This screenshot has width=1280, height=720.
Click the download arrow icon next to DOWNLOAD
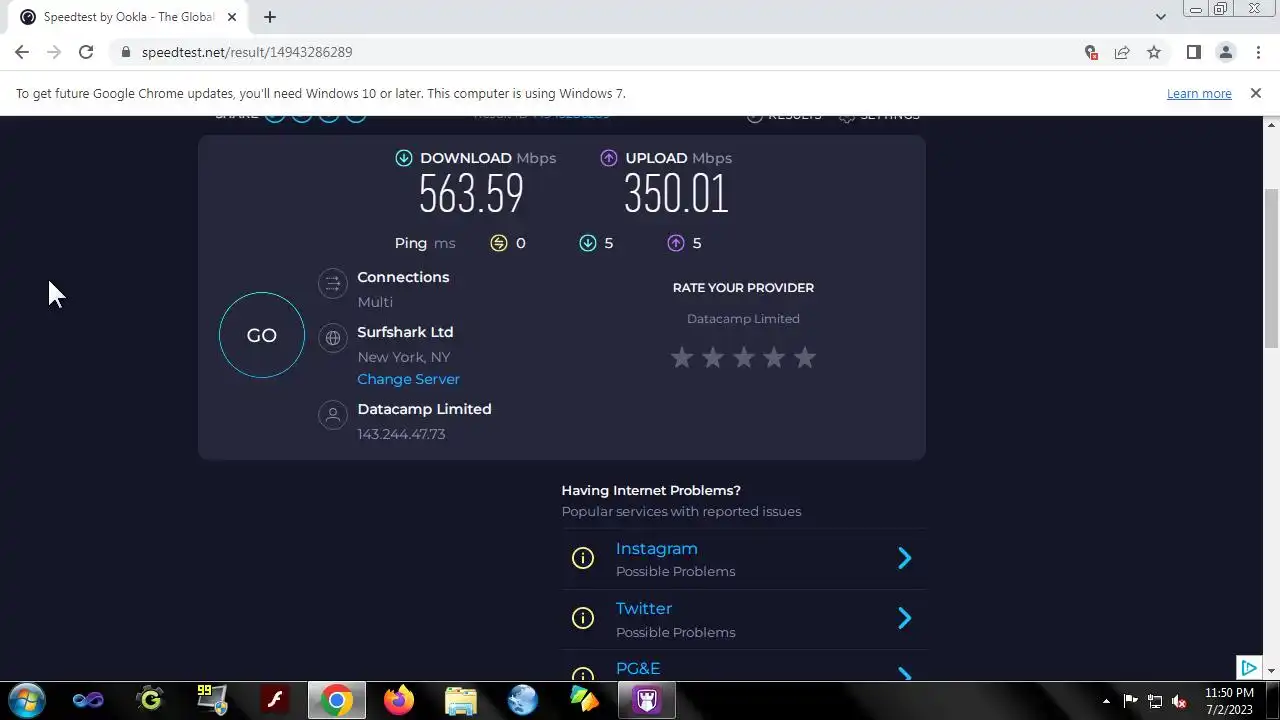pyautogui.click(x=404, y=158)
